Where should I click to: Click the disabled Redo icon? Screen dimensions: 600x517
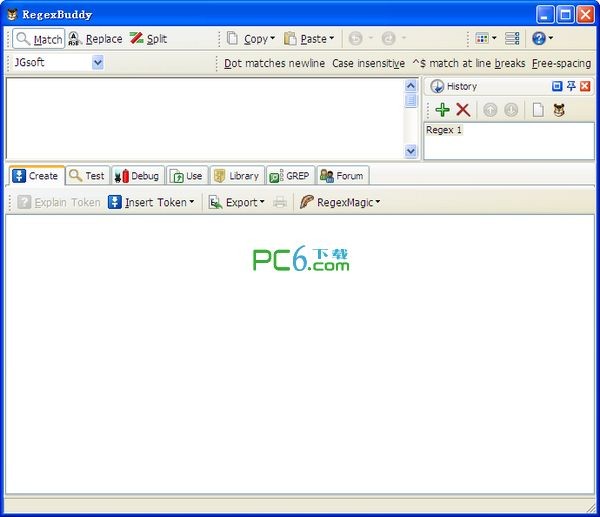coord(388,38)
